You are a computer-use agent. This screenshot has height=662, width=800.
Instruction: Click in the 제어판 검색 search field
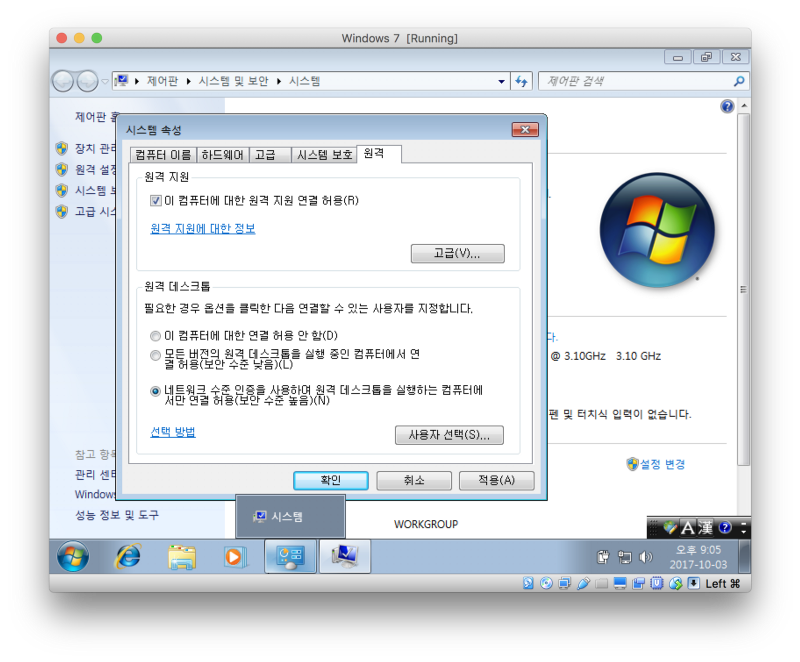point(635,81)
